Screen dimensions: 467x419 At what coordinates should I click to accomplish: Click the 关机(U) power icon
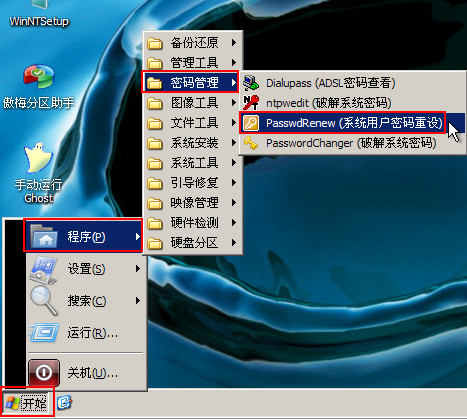point(44,372)
